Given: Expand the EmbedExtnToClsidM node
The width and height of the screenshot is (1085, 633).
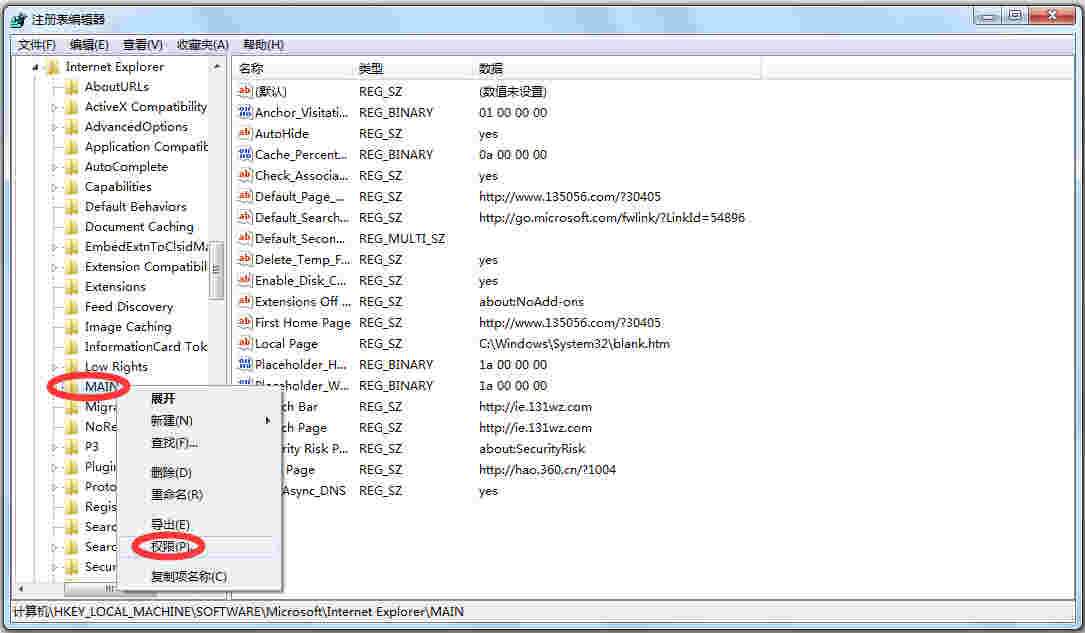Looking at the screenshot, I should coord(54,247).
